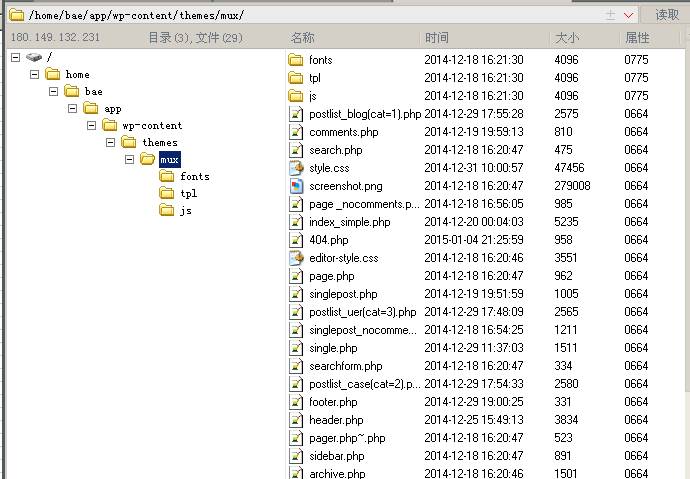Click singlepost_nocomme... file icon
Viewport: 690px width, 479px height.
[x=296, y=330]
